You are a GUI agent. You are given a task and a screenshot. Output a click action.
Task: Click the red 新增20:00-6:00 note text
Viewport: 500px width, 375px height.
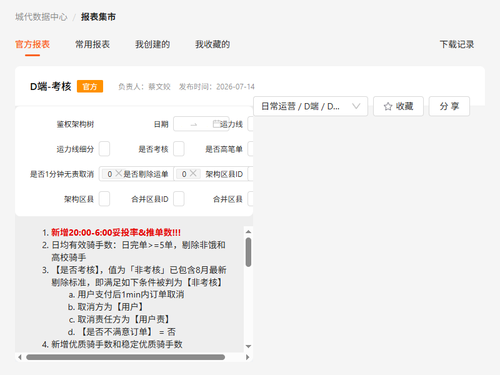click(116, 232)
